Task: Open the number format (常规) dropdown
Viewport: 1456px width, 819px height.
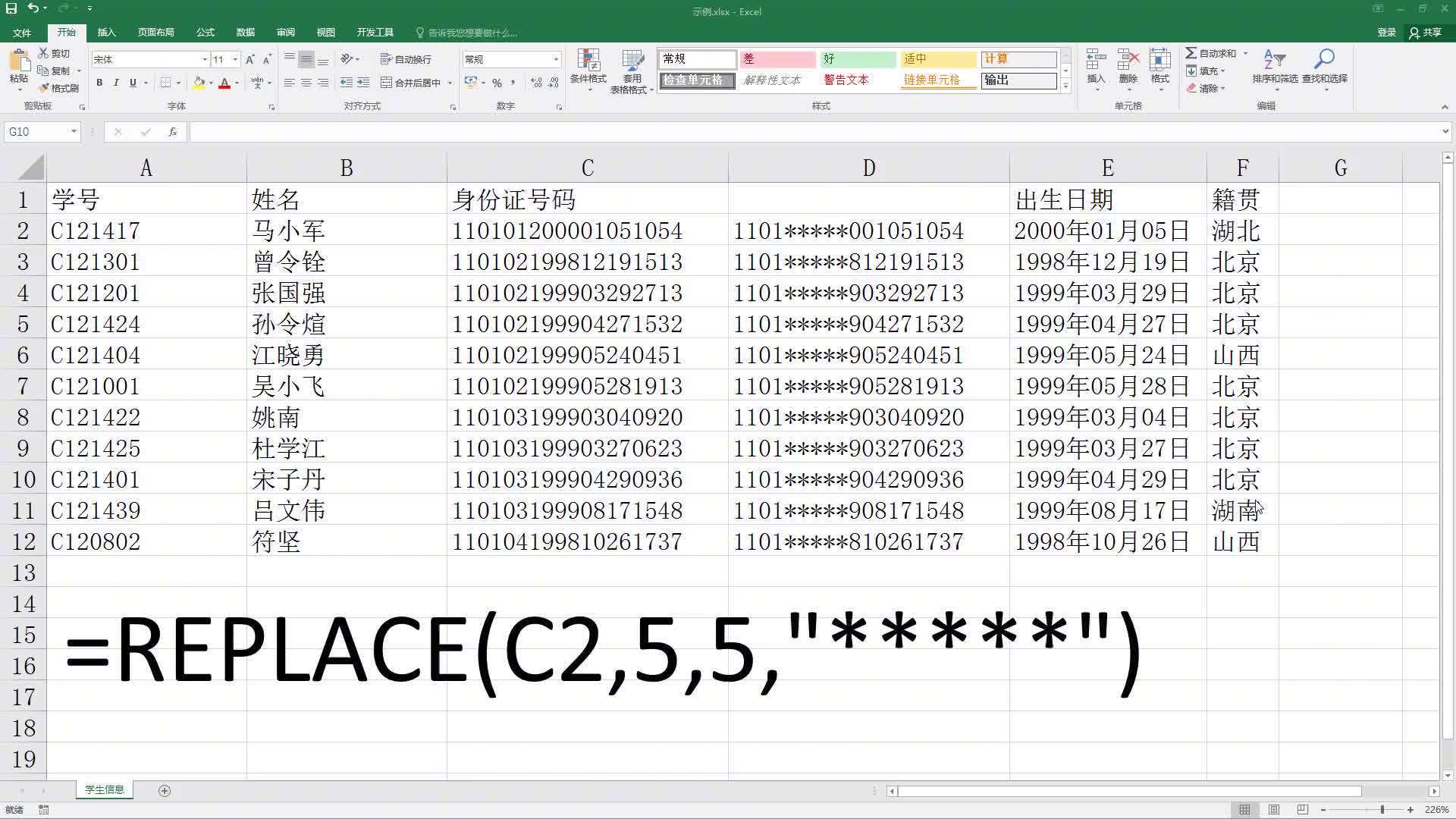Action: (556, 58)
